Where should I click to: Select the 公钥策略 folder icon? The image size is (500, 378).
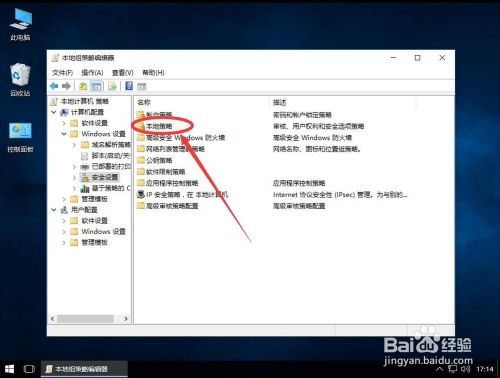tap(141, 160)
